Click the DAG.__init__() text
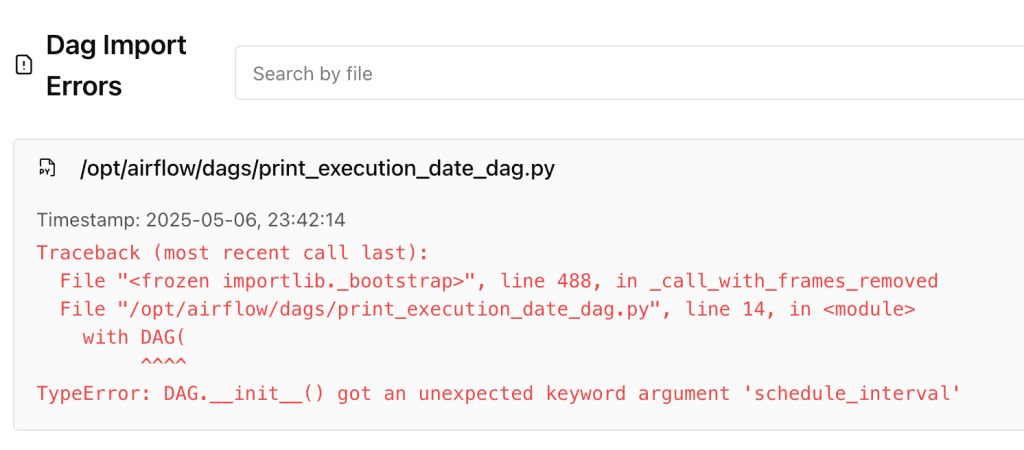Screen dimensions: 1024x450 click(244, 393)
